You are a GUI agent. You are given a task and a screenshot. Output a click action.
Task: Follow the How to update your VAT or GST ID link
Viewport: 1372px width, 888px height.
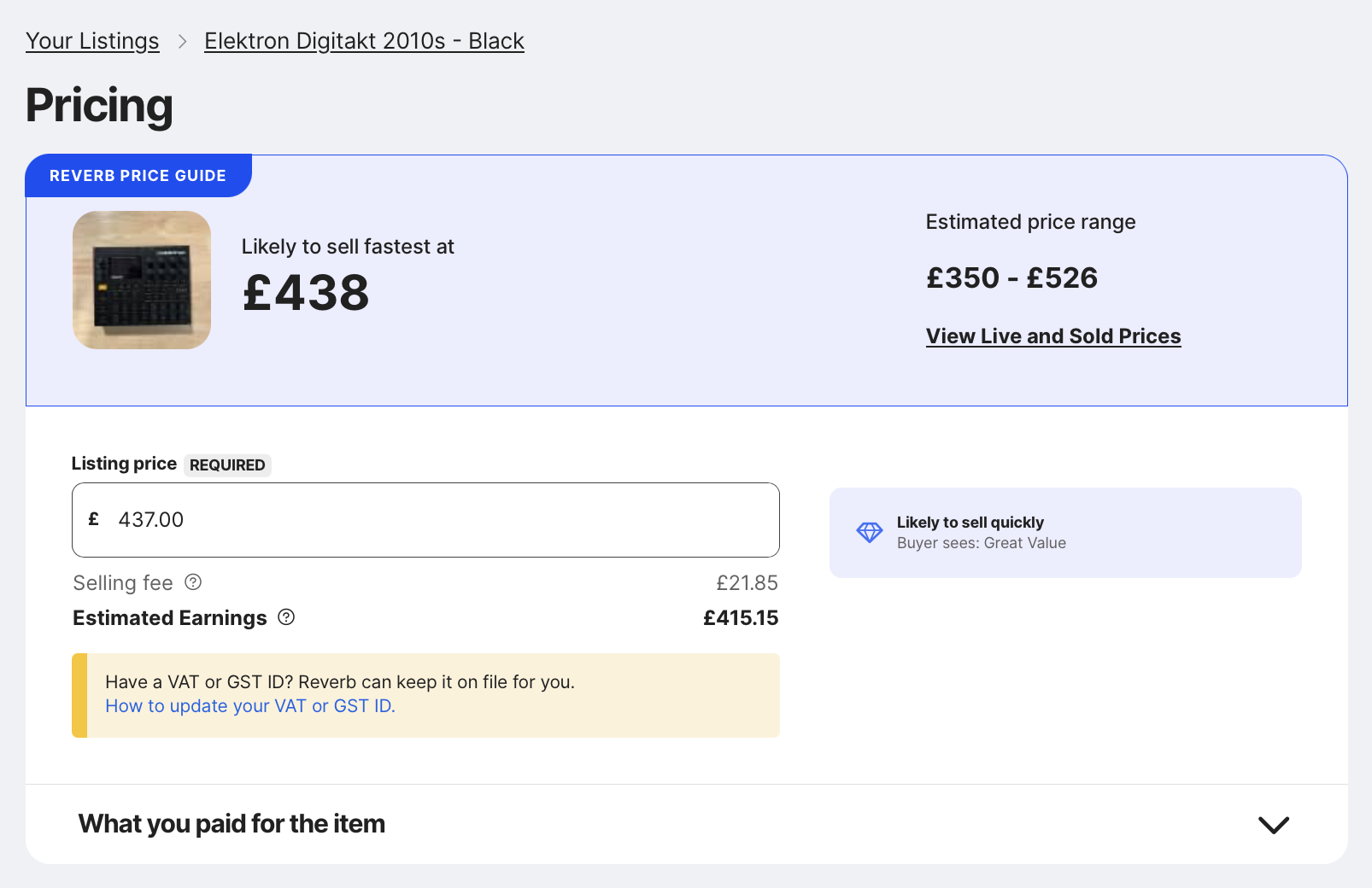coord(249,706)
